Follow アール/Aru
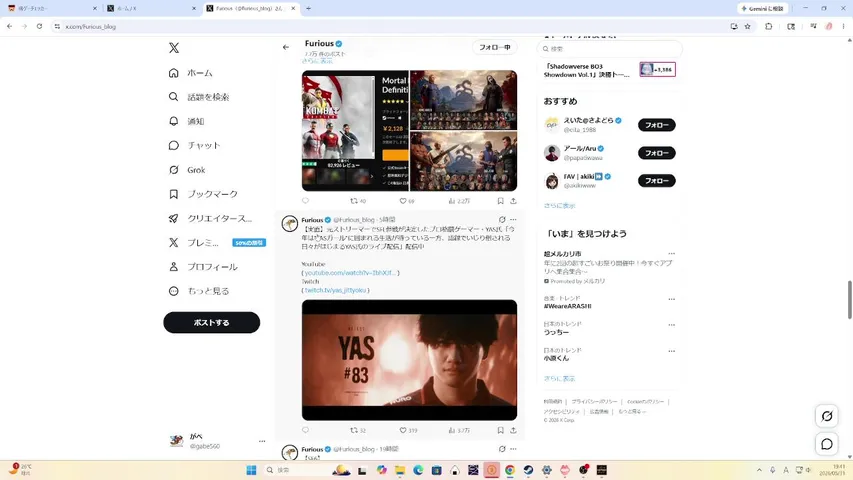The height and width of the screenshot is (480, 853). coord(657,153)
